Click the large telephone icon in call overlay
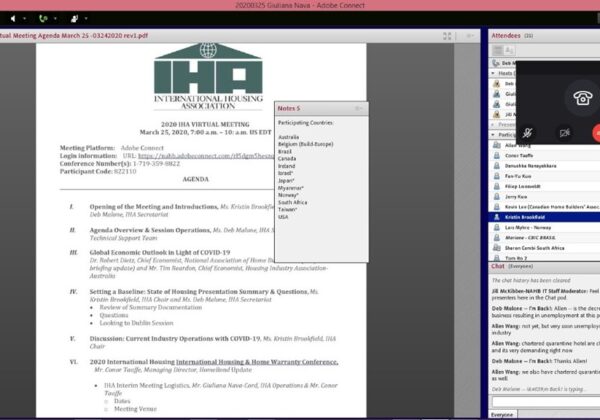Viewport: 600px width, 420px height. [581, 97]
